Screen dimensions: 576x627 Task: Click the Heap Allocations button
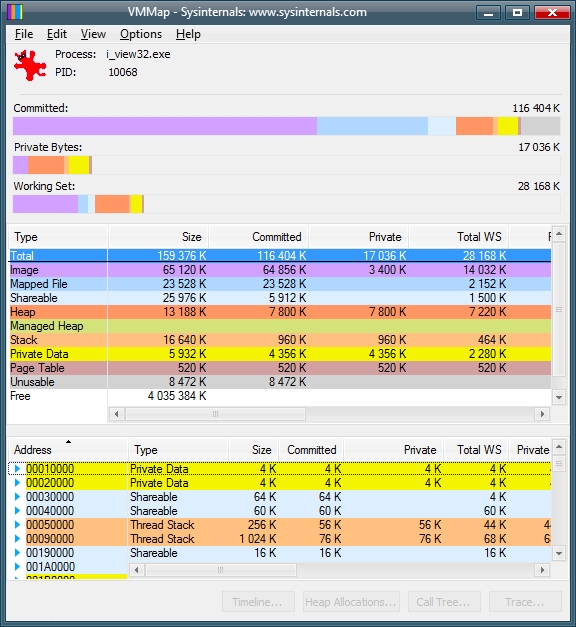(x=351, y=602)
